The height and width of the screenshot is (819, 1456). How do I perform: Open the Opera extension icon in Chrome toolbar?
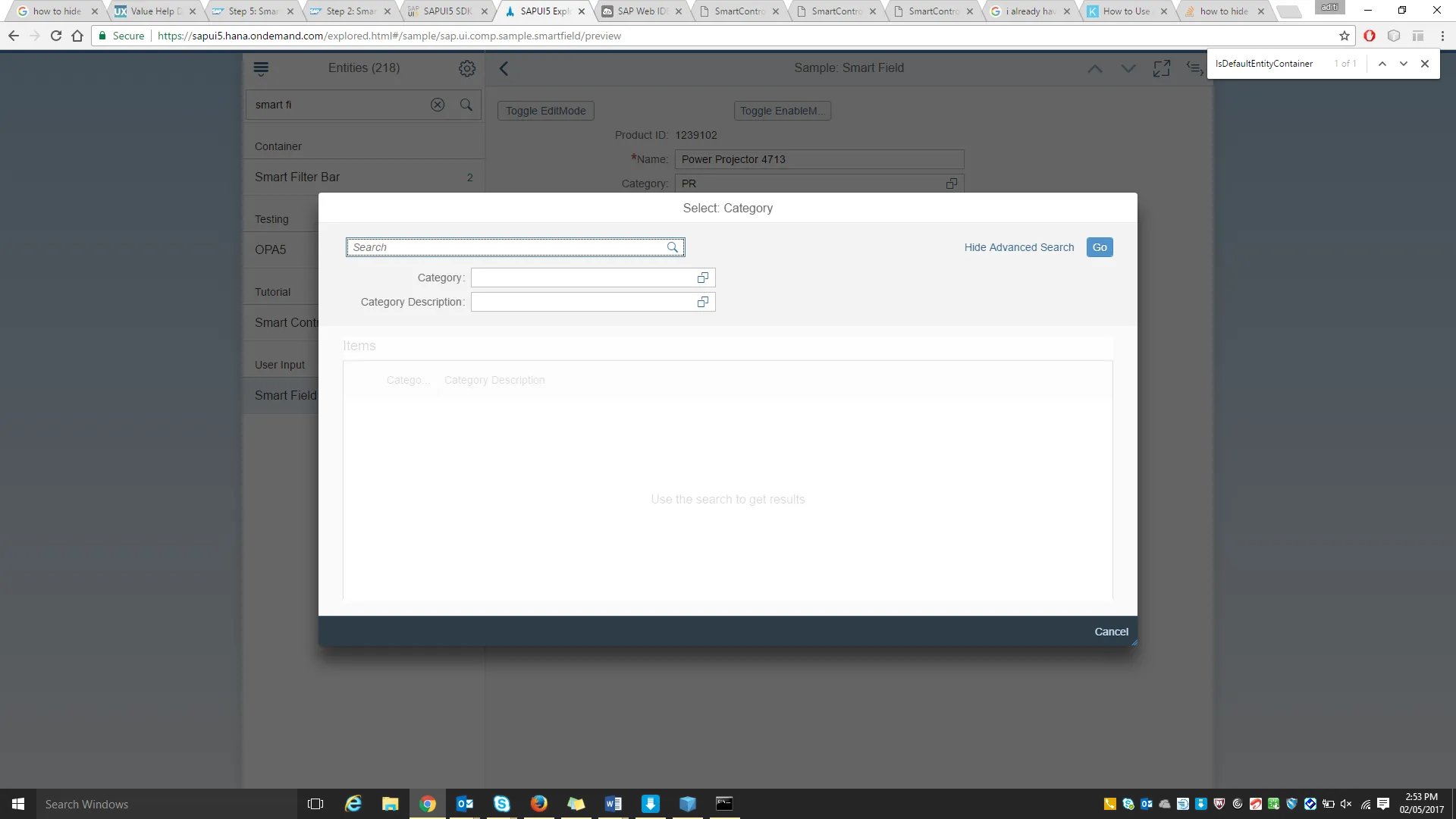point(1370,36)
